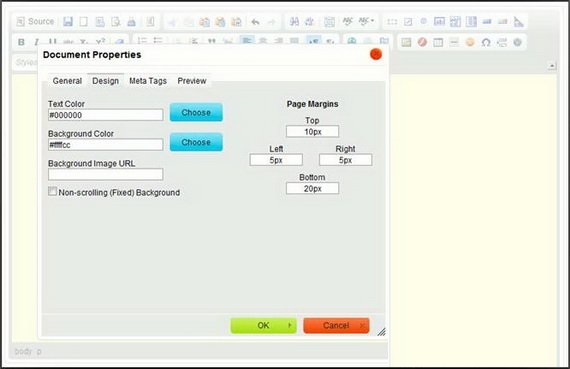Click the orange Cancel button

(336, 325)
